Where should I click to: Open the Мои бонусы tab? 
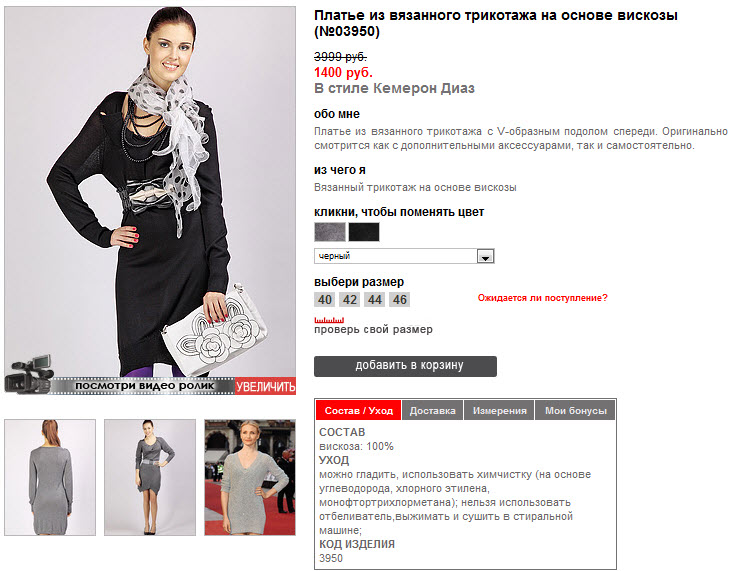click(x=575, y=411)
